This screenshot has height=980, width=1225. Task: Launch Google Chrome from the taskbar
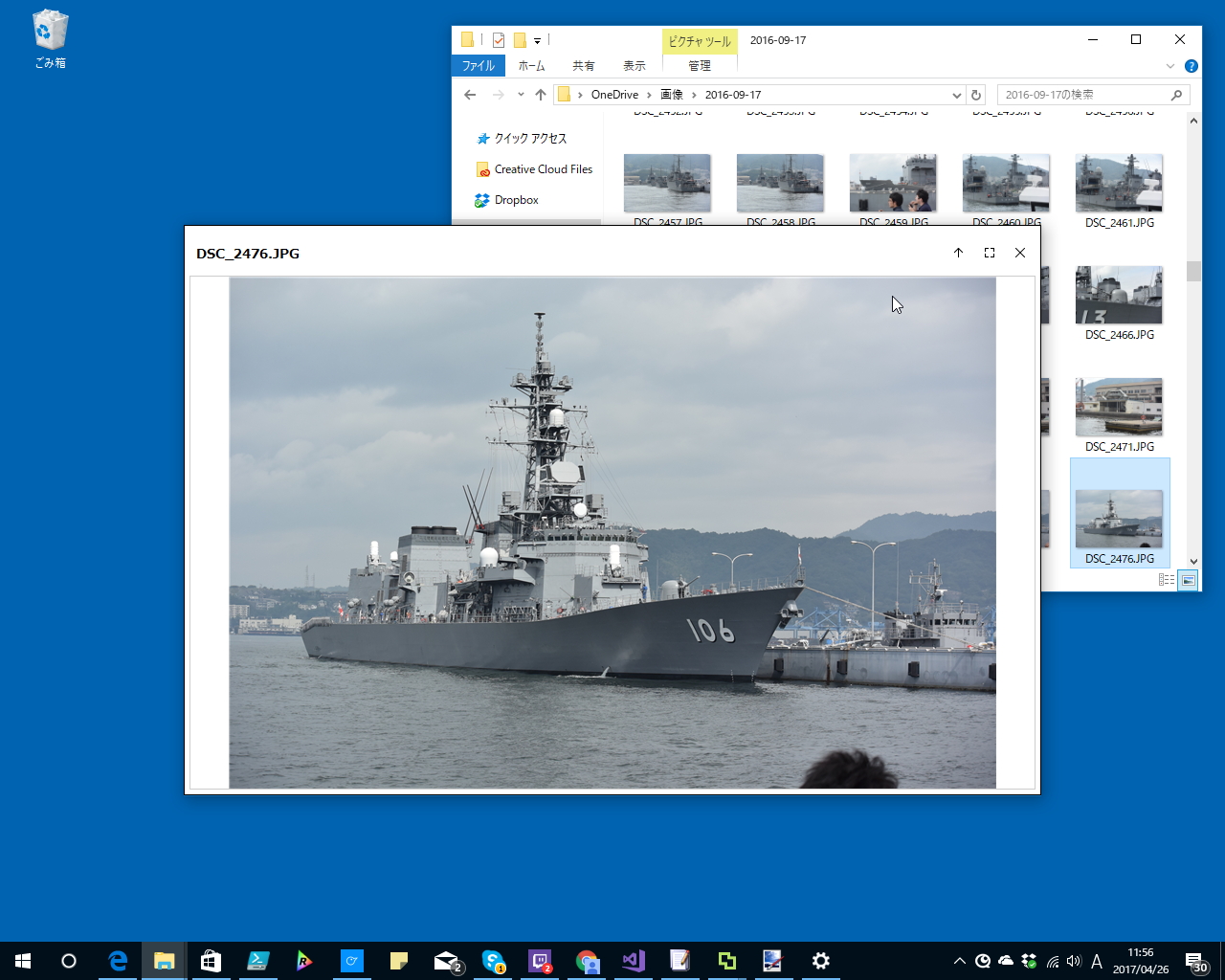[x=587, y=961]
